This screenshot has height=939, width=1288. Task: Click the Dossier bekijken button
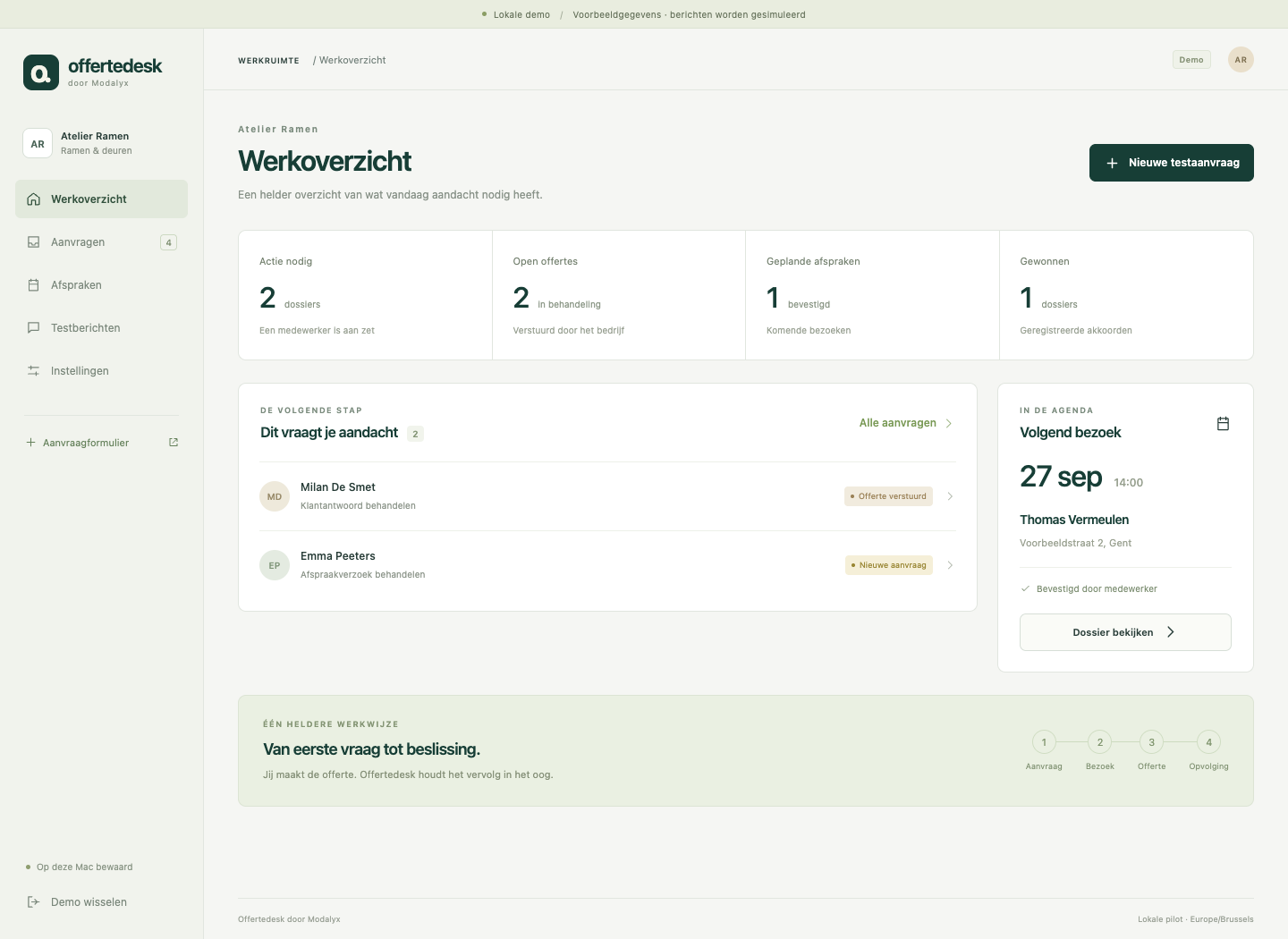[1125, 632]
